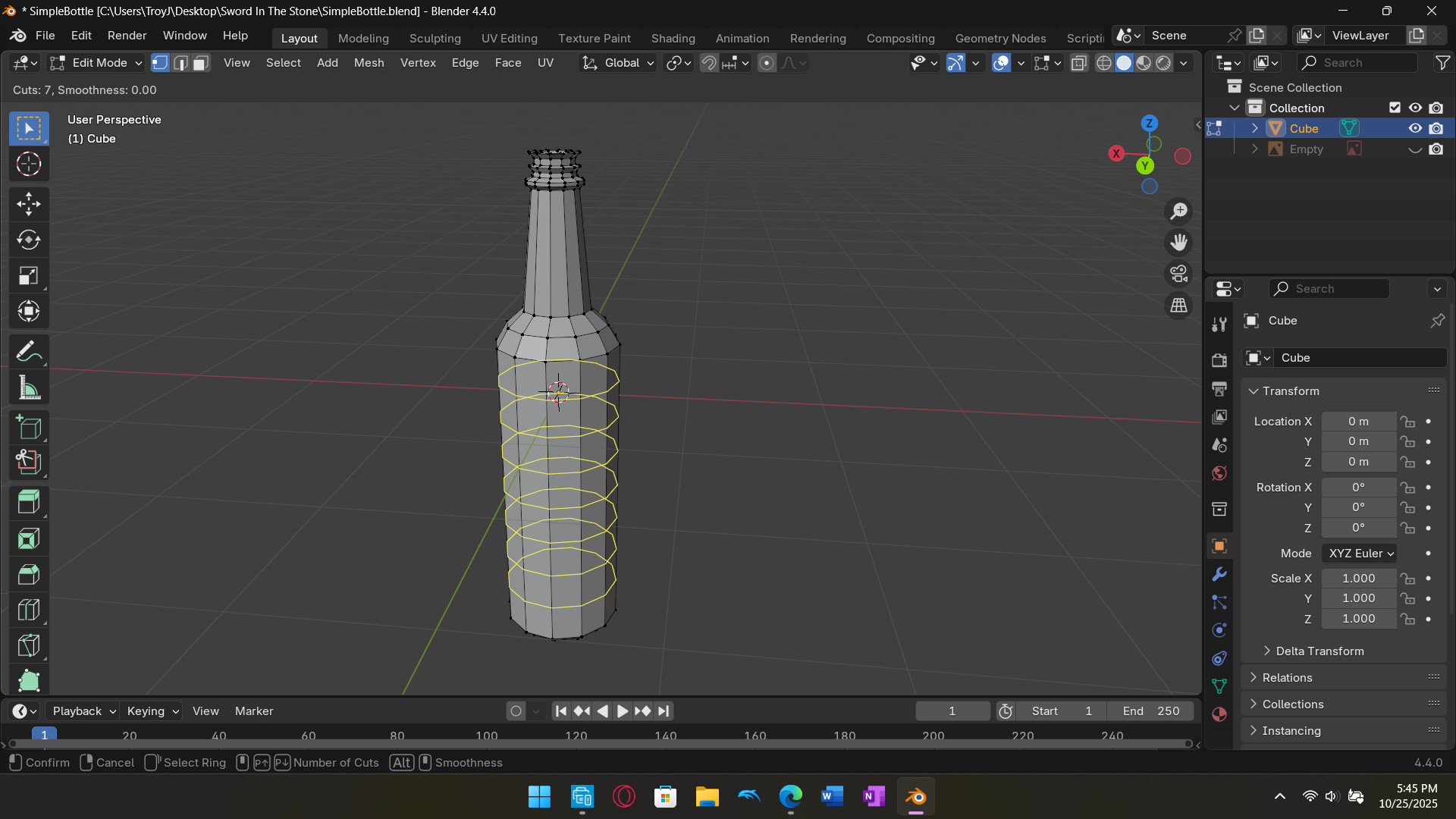Expand Cube item in outliner

coord(1255,128)
